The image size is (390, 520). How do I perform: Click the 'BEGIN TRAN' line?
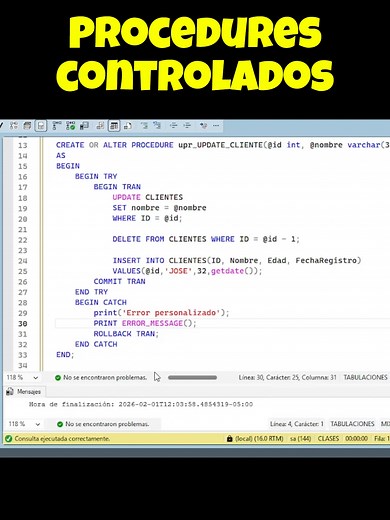pos(117,187)
